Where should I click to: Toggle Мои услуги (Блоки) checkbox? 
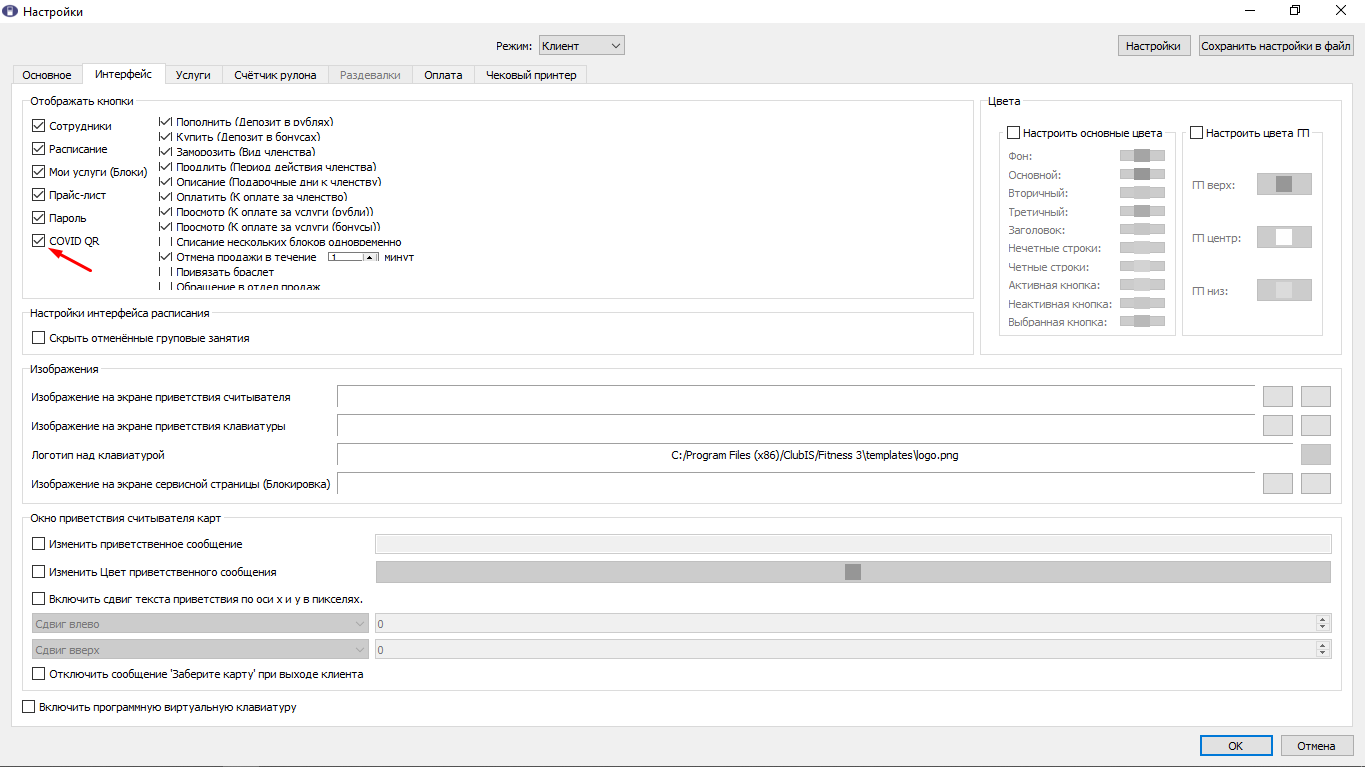[x=39, y=172]
